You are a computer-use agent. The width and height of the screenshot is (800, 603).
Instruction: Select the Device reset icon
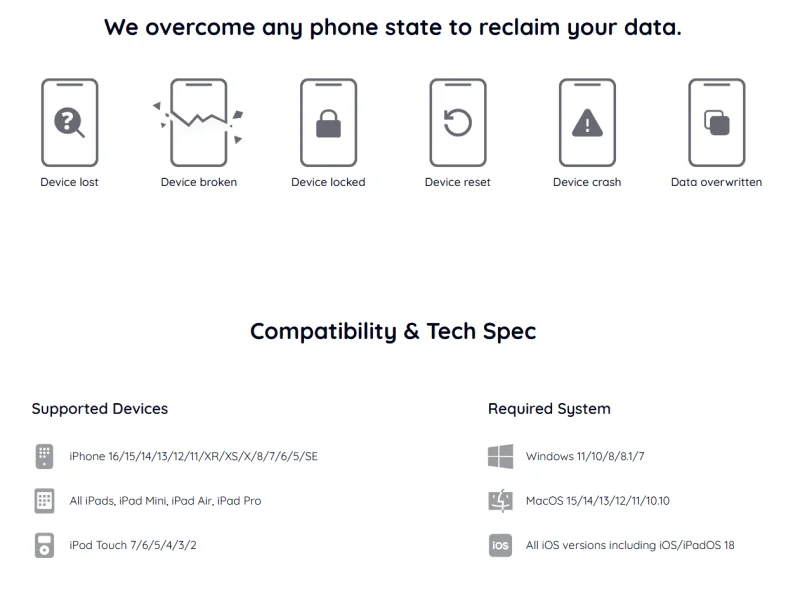(458, 122)
